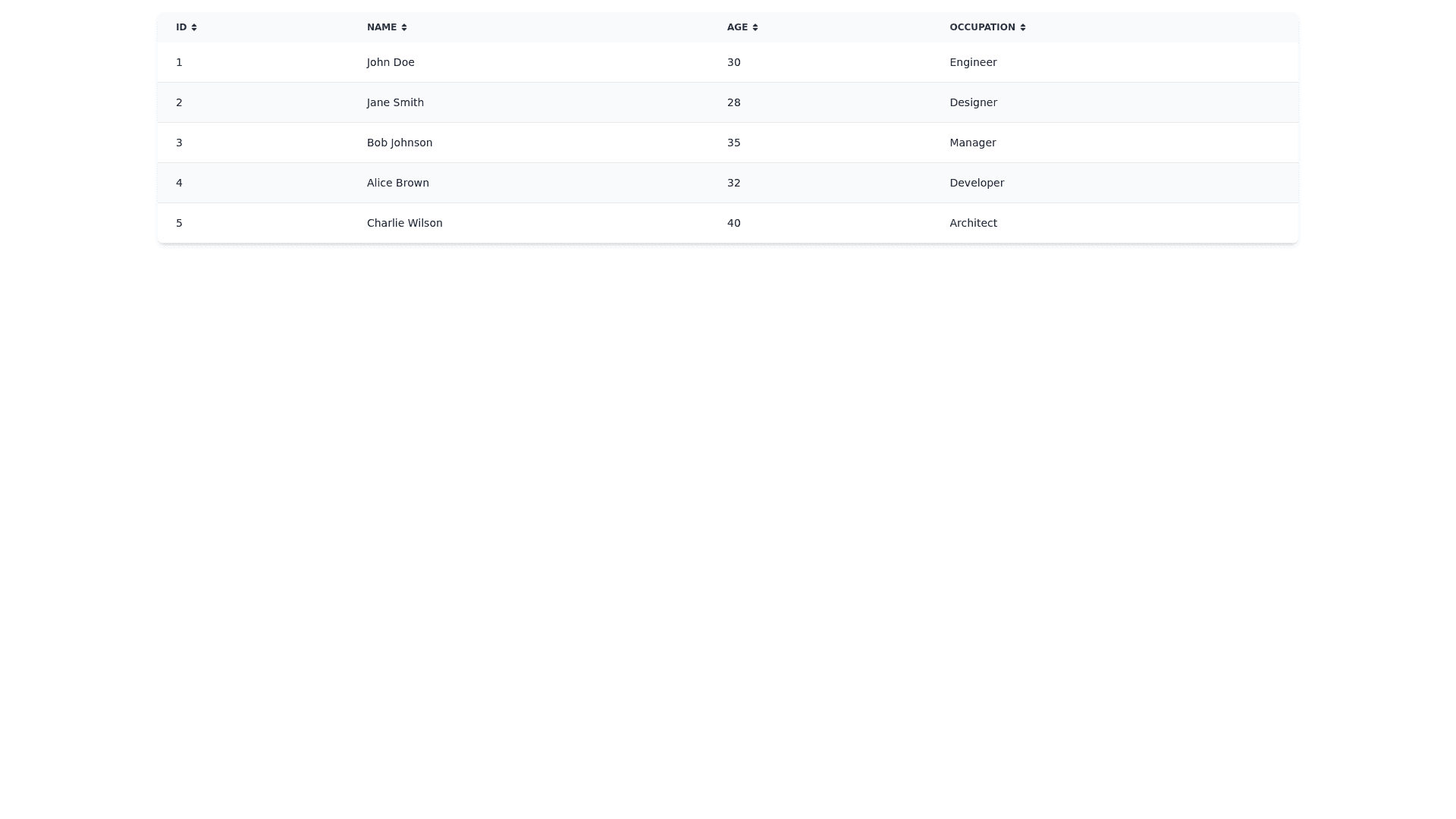Click age 40 in Charlie Wilson's row

[x=733, y=223]
